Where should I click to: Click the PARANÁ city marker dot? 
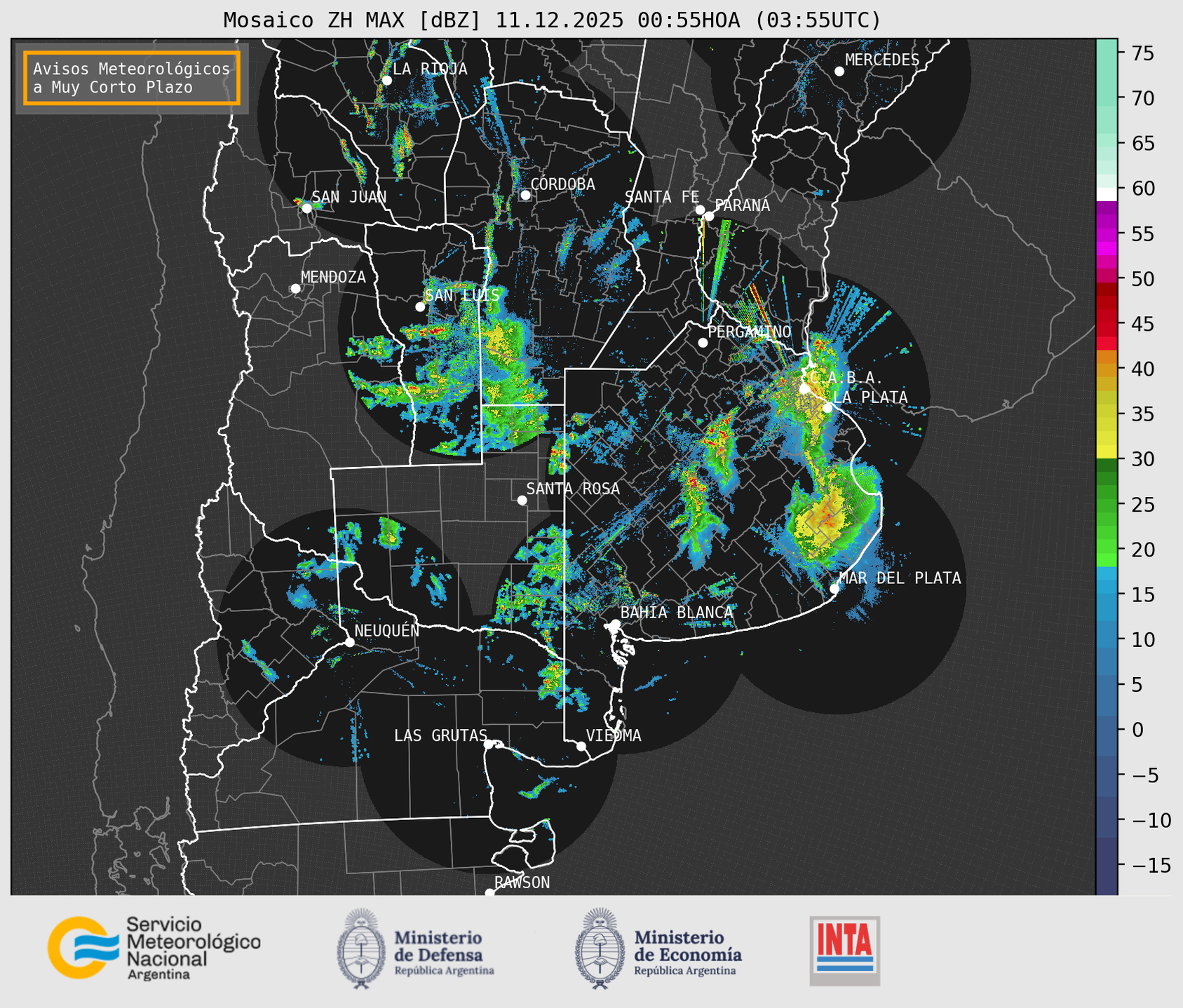coord(709,216)
